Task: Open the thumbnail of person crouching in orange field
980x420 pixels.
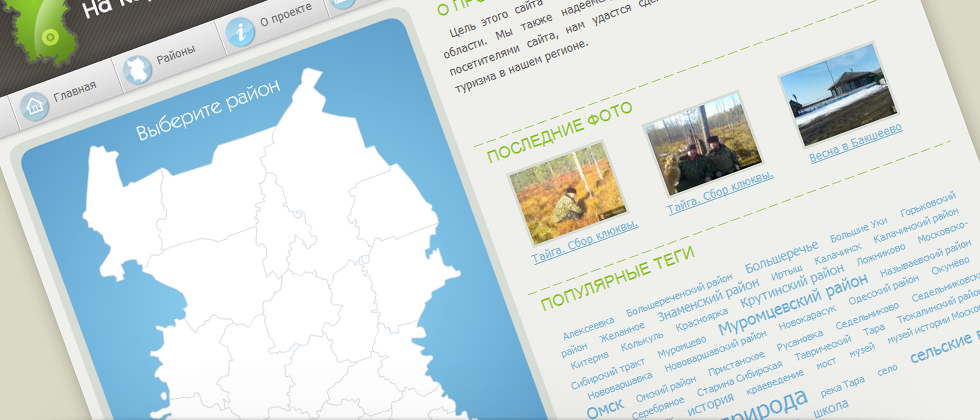Action: (x=568, y=193)
